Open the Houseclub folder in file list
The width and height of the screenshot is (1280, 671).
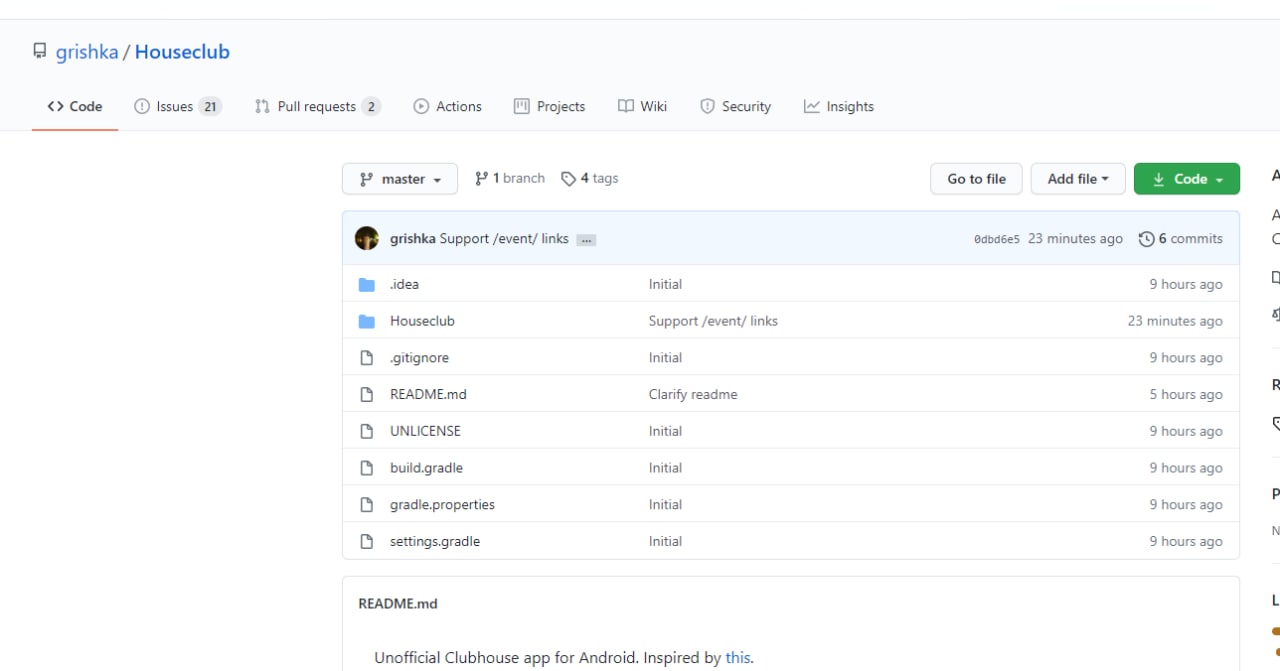(422, 321)
